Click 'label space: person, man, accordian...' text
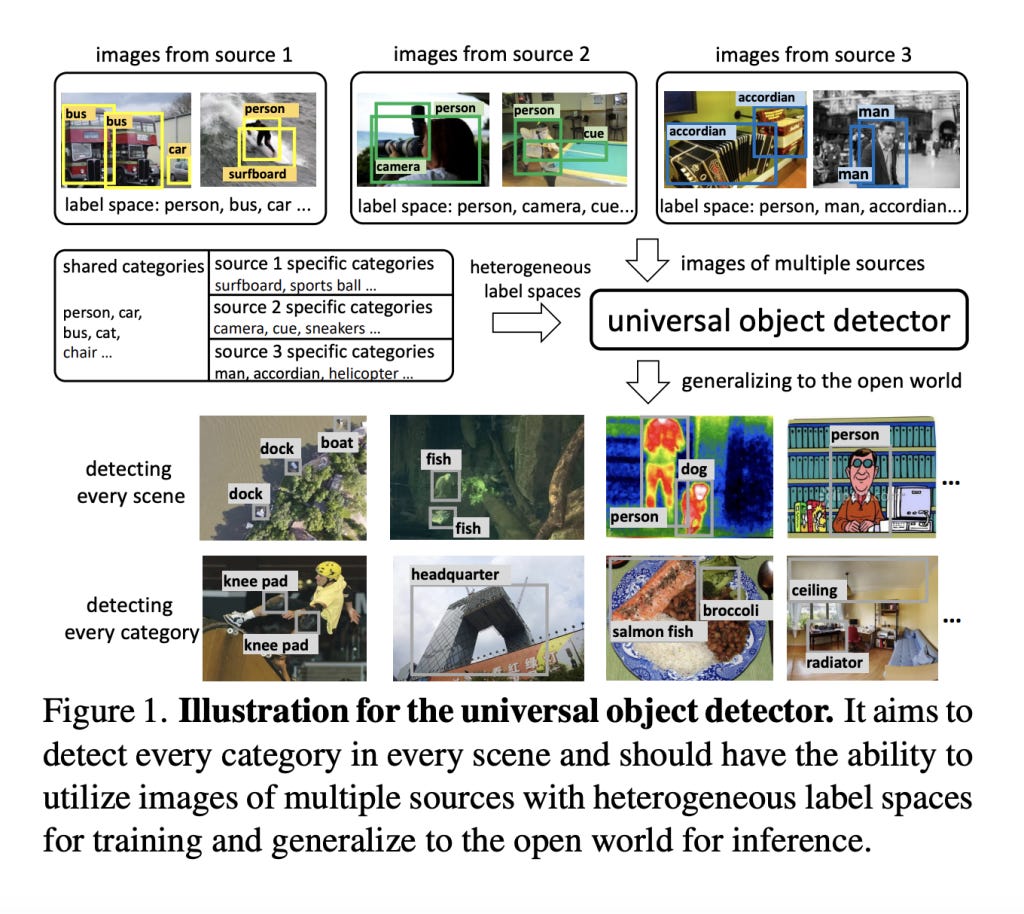 tap(811, 206)
